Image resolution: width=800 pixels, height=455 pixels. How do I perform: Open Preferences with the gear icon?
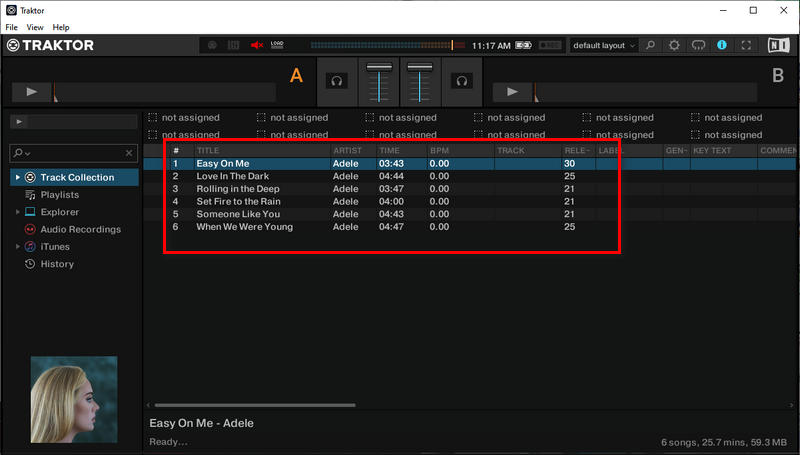674,45
